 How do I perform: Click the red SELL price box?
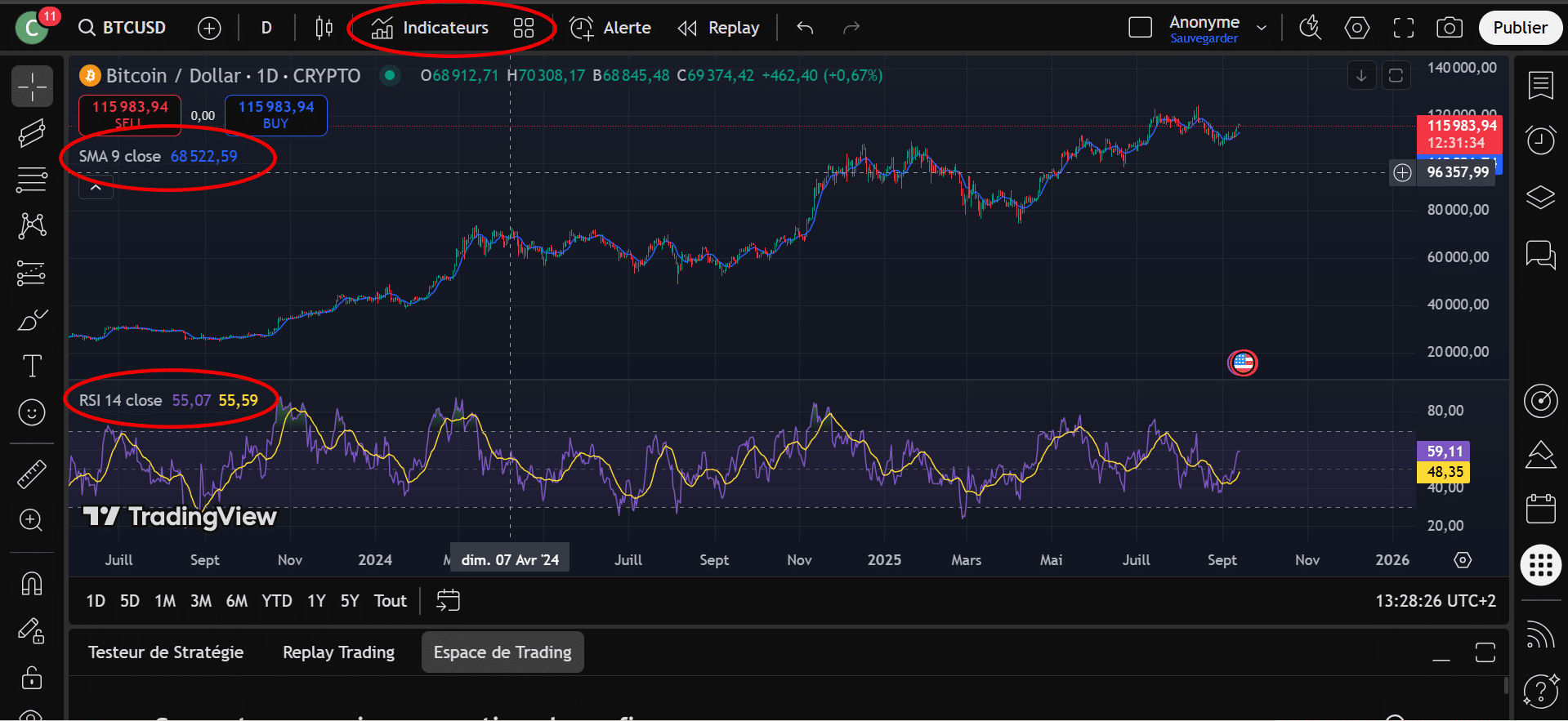tap(130, 114)
